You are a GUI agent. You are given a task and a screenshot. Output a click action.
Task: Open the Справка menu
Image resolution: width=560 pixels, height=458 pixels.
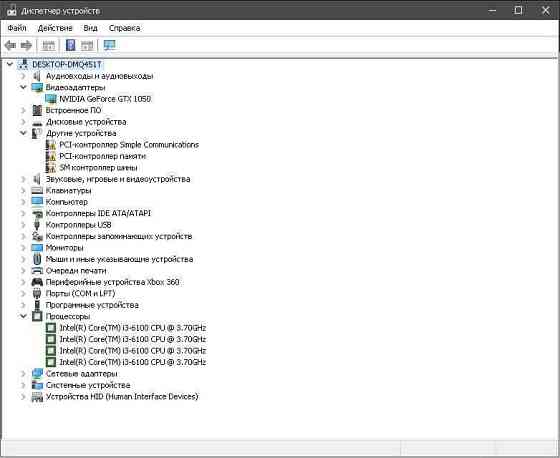[x=124, y=28]
